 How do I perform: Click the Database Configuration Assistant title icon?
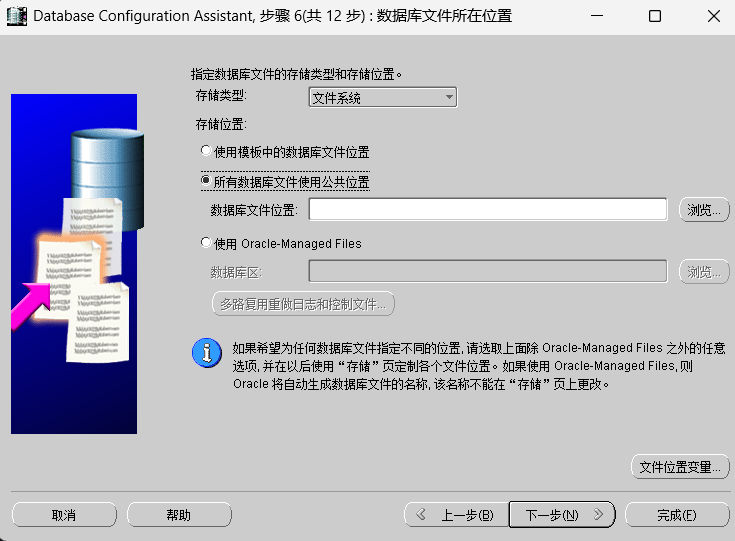pos(16,16)
